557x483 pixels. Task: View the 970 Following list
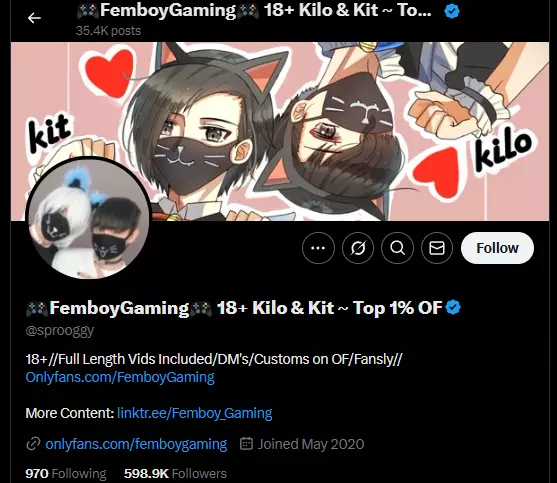point(66,473)
